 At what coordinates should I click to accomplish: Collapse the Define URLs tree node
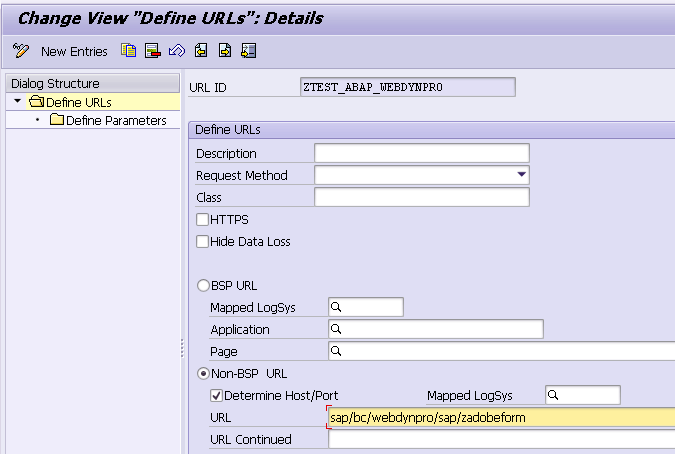[x=18, y=101]
